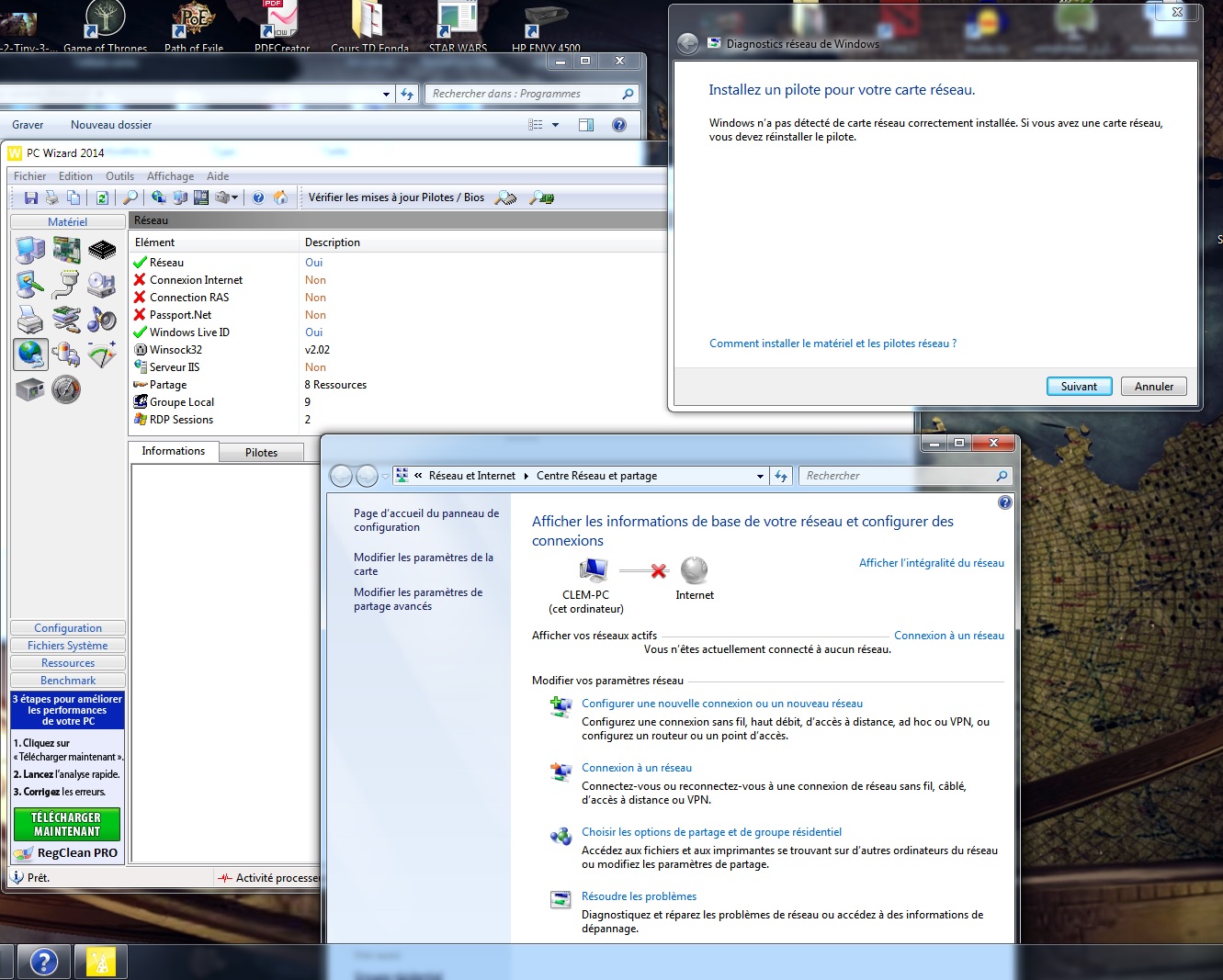The image size is (1223, 980).
Task: Select the Power battery-and-plug icon
Action: [x=66, y=355]
